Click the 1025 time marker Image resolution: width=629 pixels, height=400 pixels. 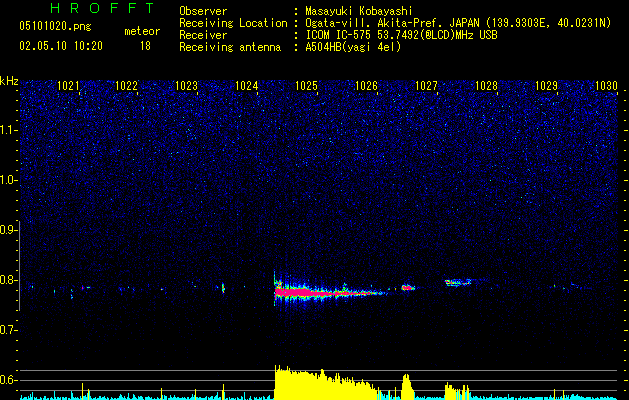[x=306, y=86]
